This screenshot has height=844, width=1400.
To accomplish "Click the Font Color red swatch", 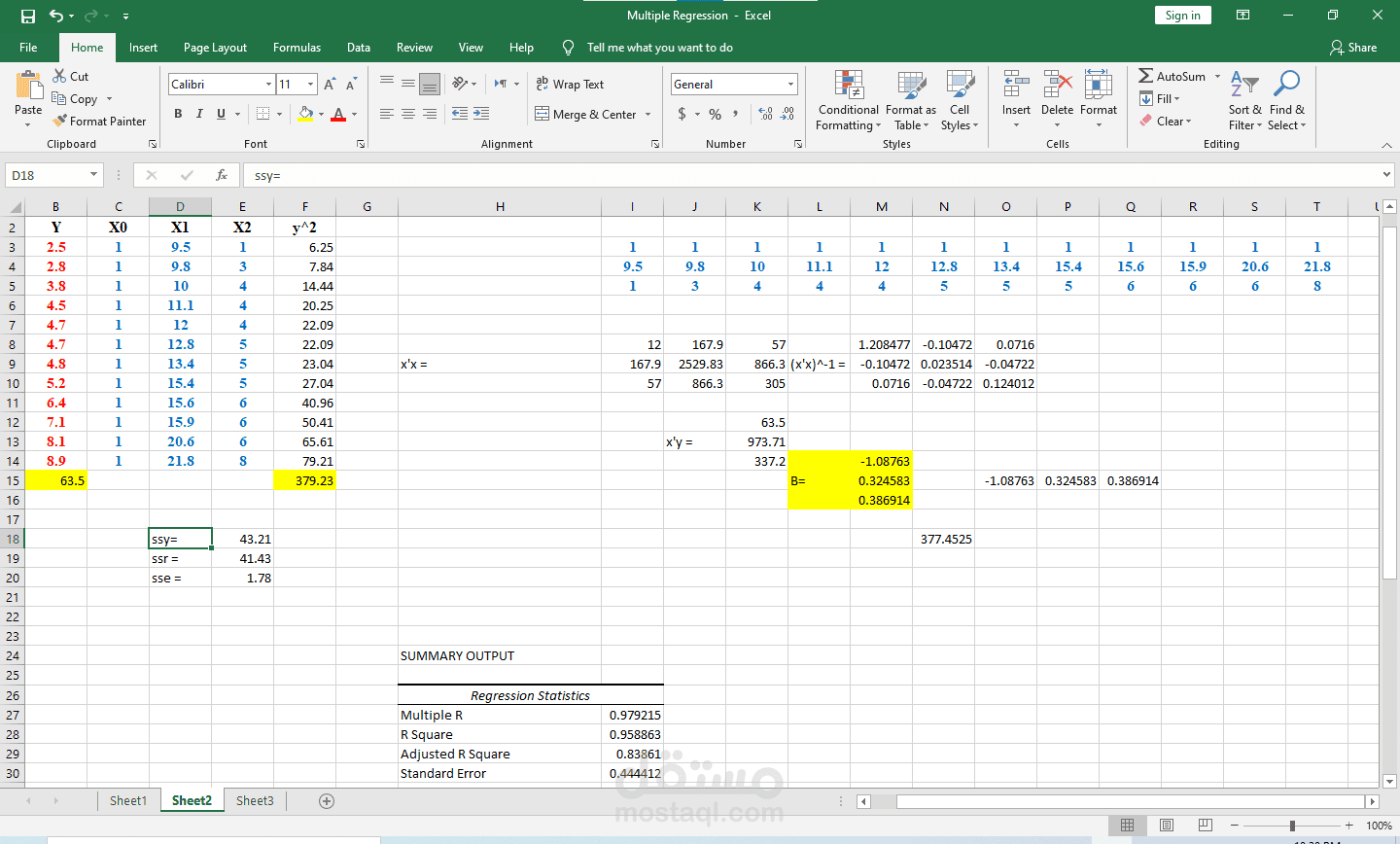I will [338, 114].
